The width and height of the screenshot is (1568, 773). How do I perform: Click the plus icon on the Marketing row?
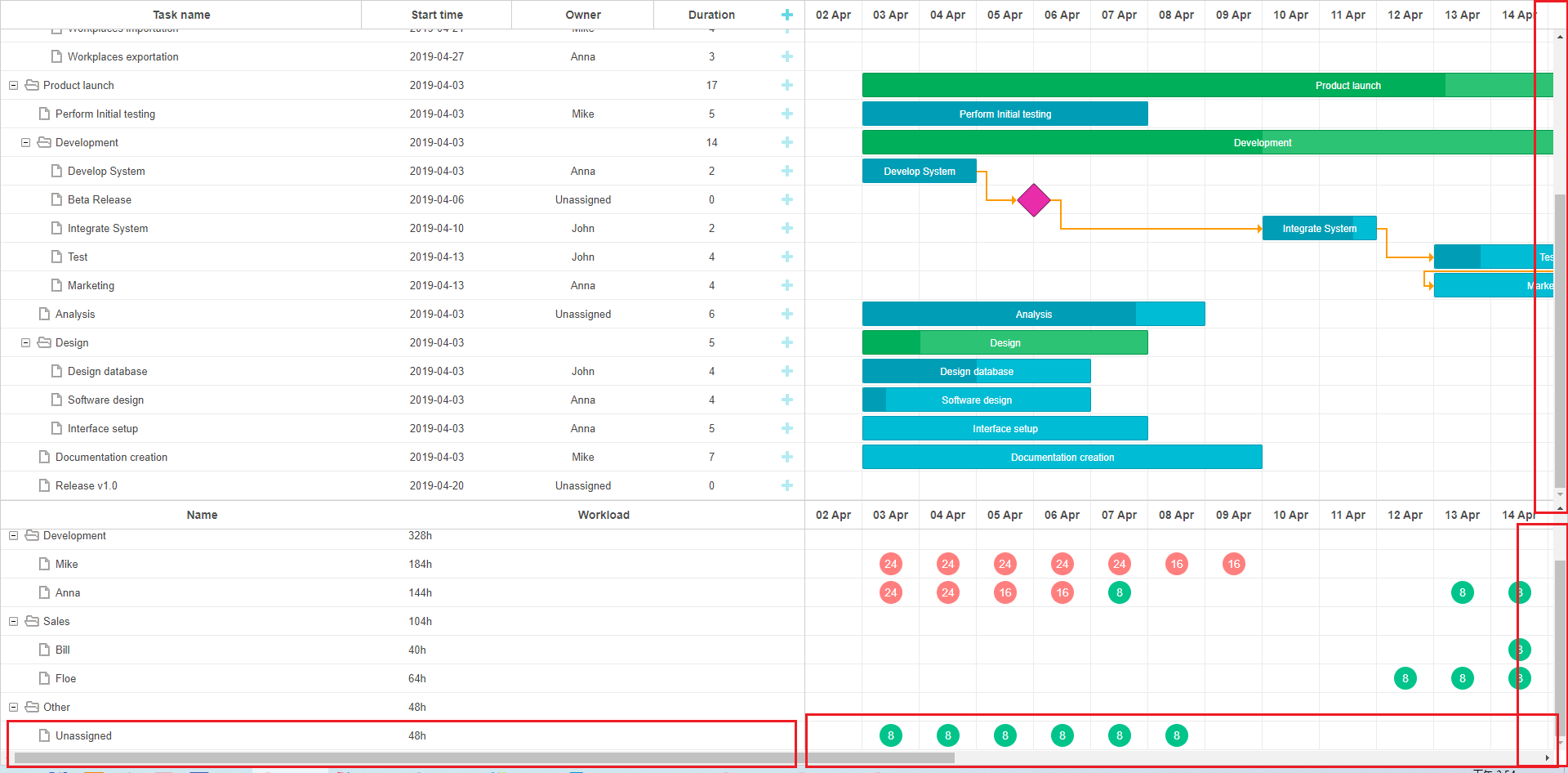[x=786, y=285]
